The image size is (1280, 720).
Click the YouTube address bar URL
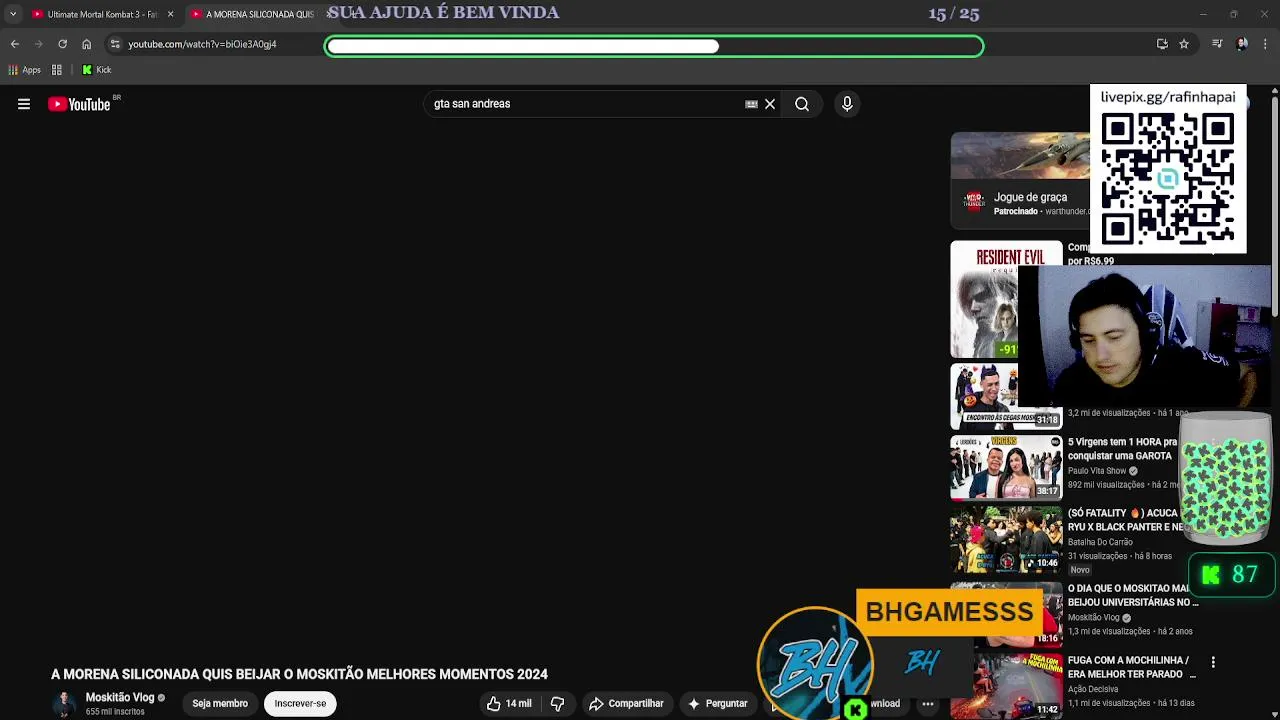pos(202,44)
